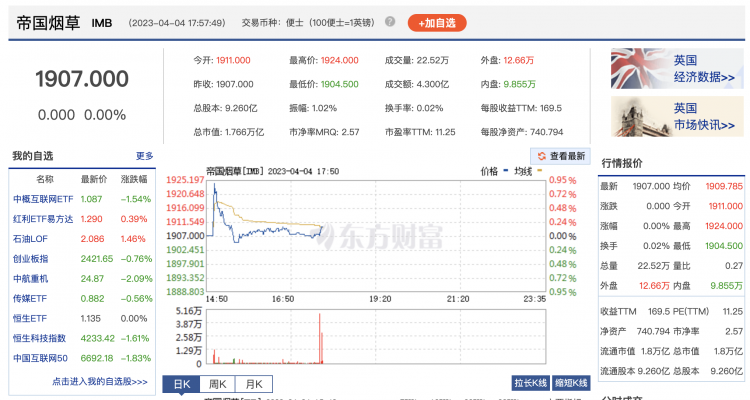This screenshot has height=400, width=750.
Task: Click the volume spike bar in chart
Action: click(320, 338)
